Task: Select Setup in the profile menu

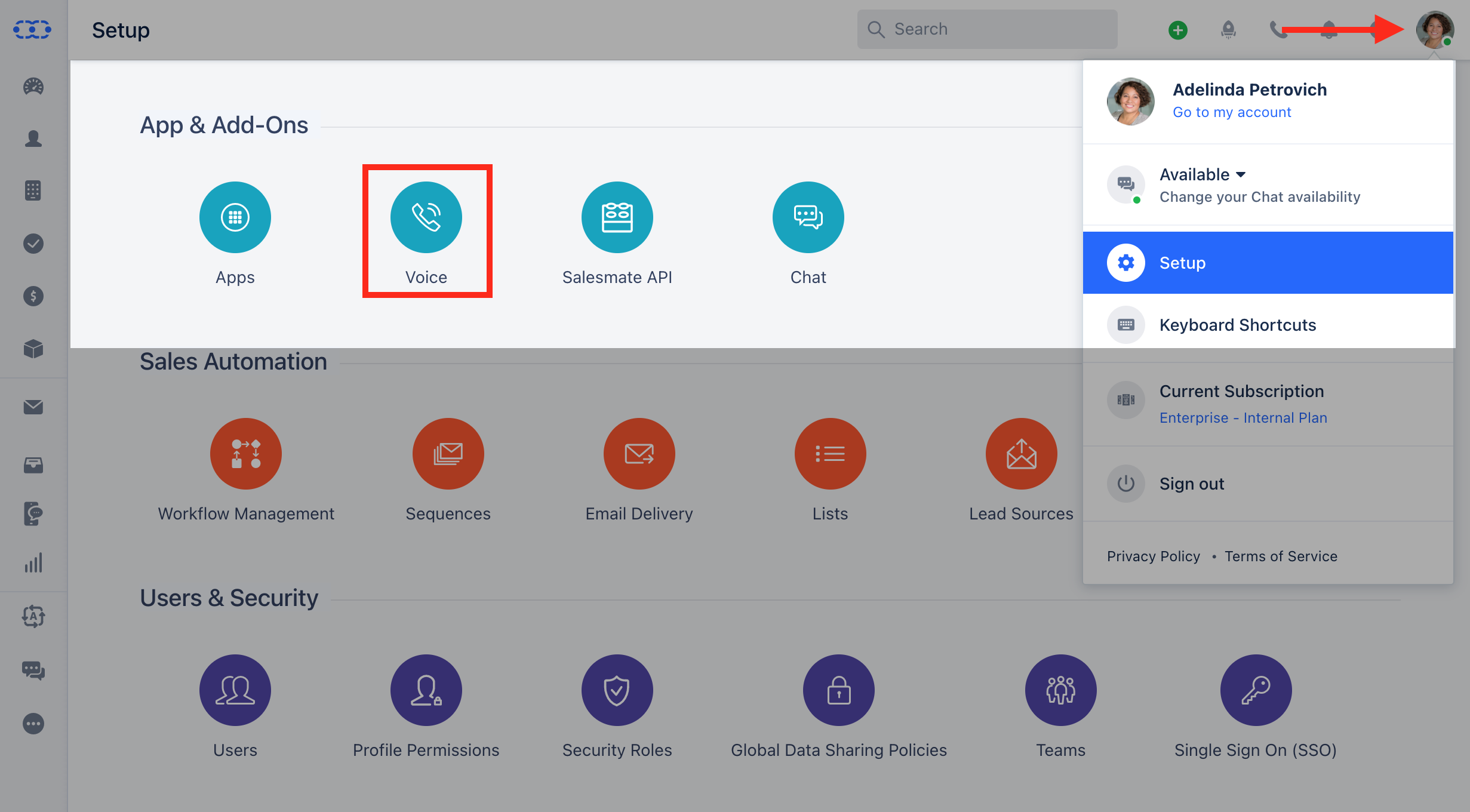Action: pyautogui.click(x=1268, y=263)
